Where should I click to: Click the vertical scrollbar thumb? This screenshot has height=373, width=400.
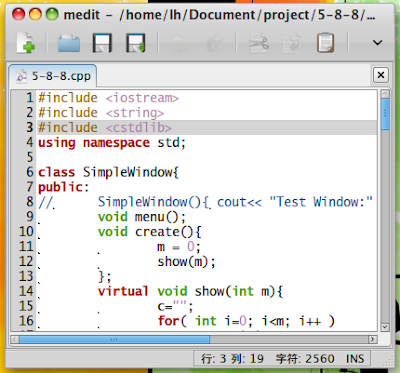tap(385, 114)
